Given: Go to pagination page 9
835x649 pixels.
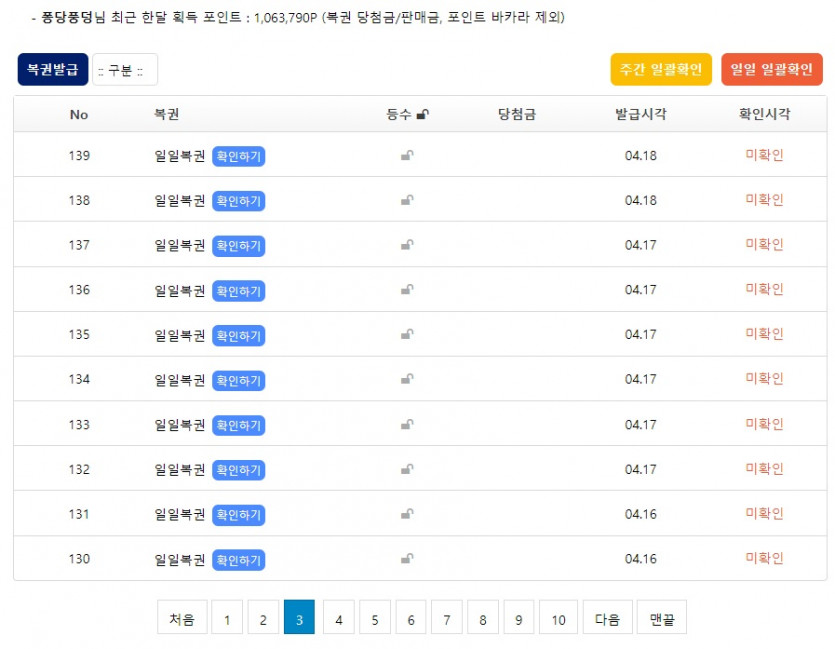Looking at the screenshot, I should pyautogui.click(x=519, y=617).
